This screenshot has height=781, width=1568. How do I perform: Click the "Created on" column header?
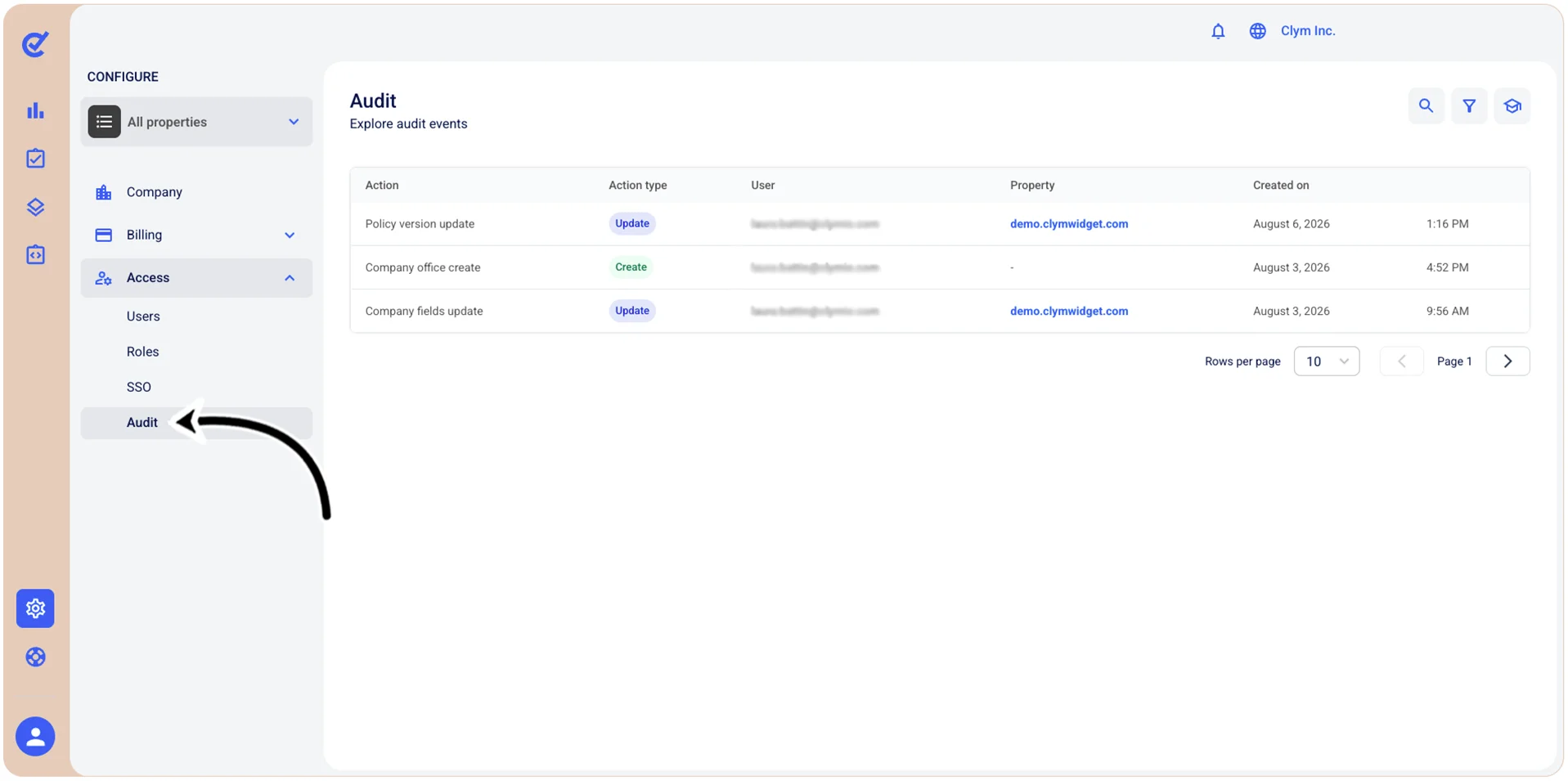[1281, 186]
